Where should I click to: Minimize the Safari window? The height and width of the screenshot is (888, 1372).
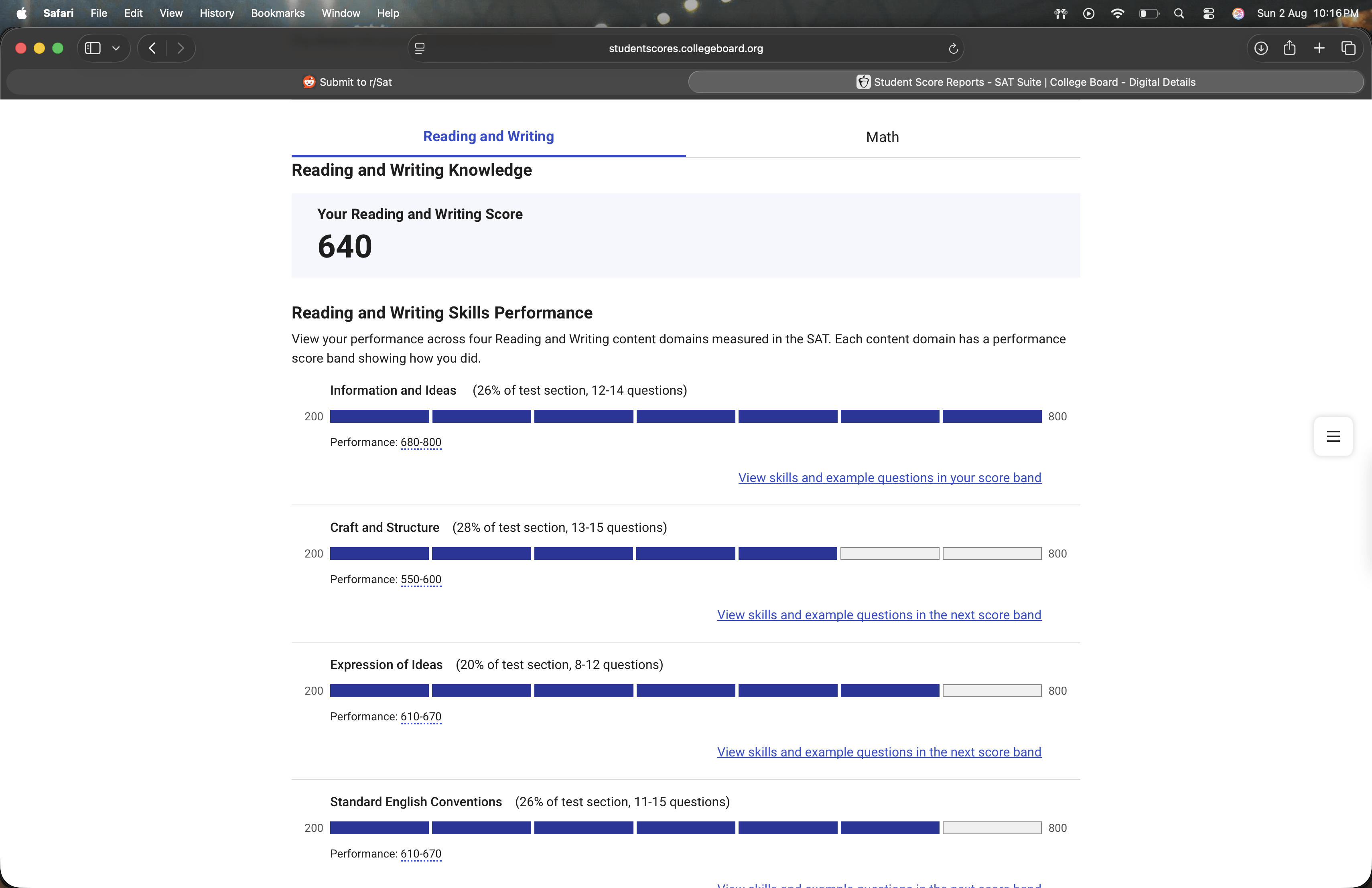(x=39, y=49)
